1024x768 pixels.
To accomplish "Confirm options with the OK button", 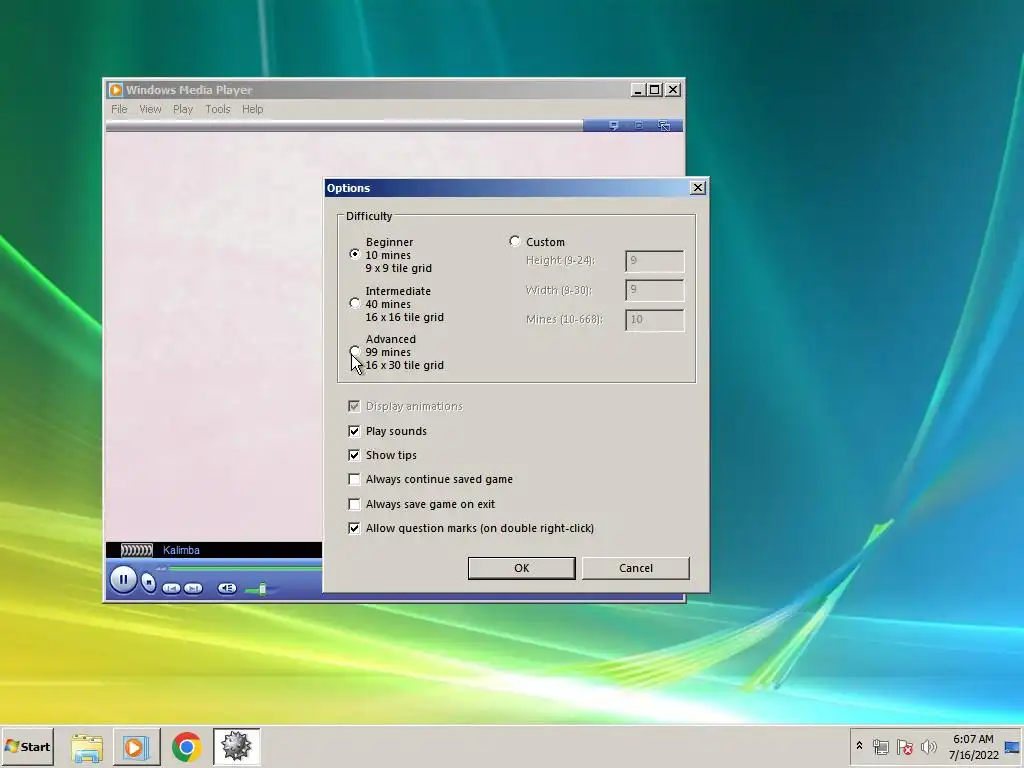I will coord(521,568).
